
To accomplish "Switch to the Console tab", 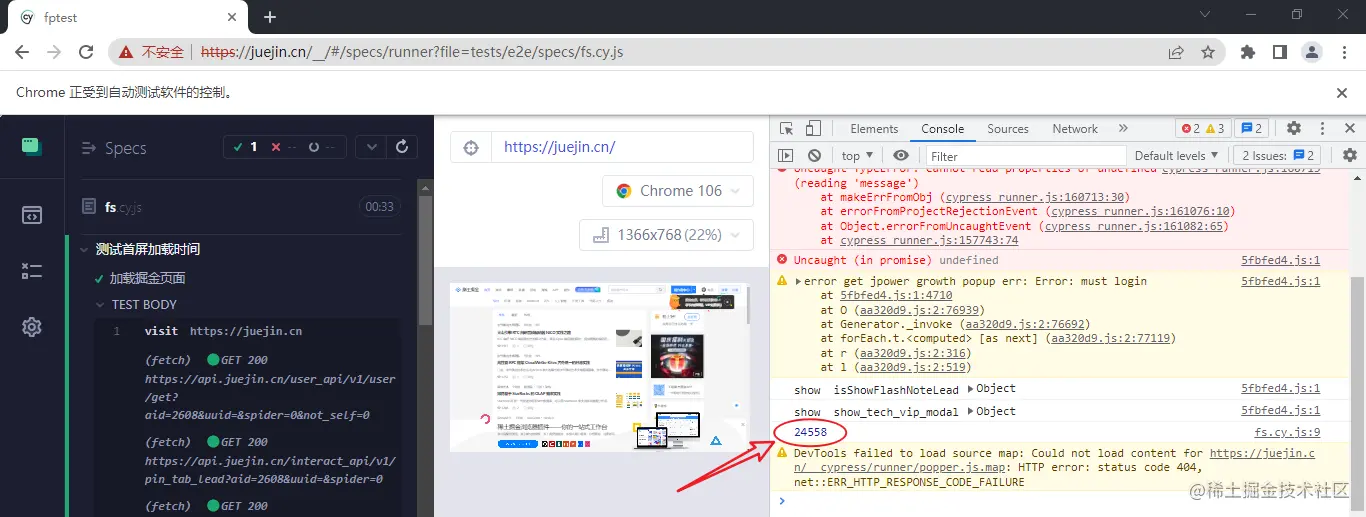I will tap(942, 128).
